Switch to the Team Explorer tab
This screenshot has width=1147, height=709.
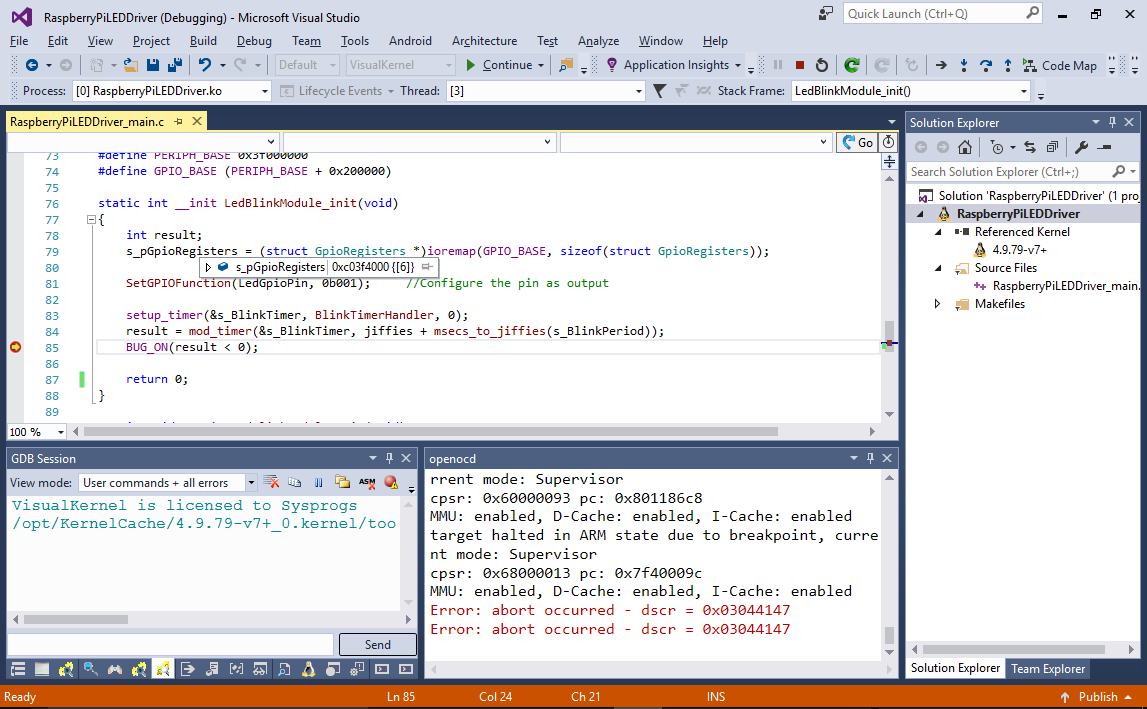(x=1048, y=668)
